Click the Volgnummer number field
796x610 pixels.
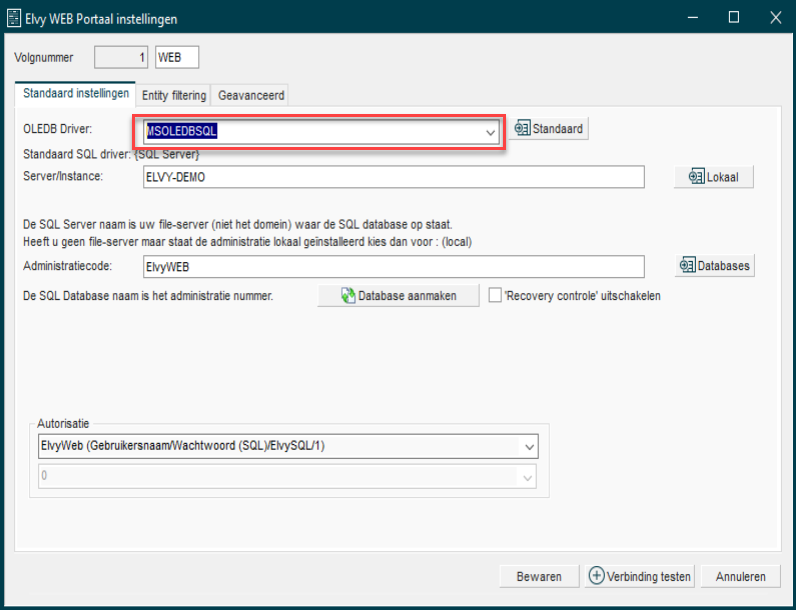[x=121, y=57]
